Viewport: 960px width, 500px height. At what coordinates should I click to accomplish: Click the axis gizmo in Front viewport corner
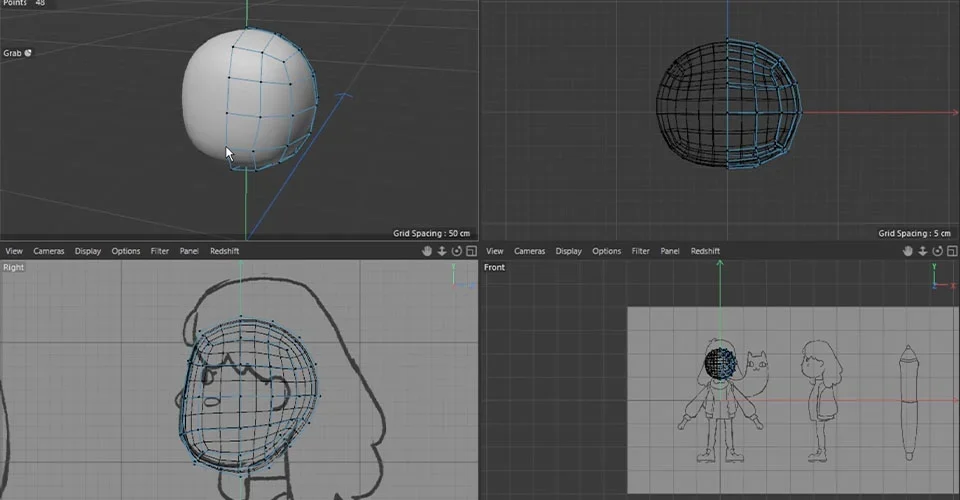pyautogui.click(x=942, y=277)
